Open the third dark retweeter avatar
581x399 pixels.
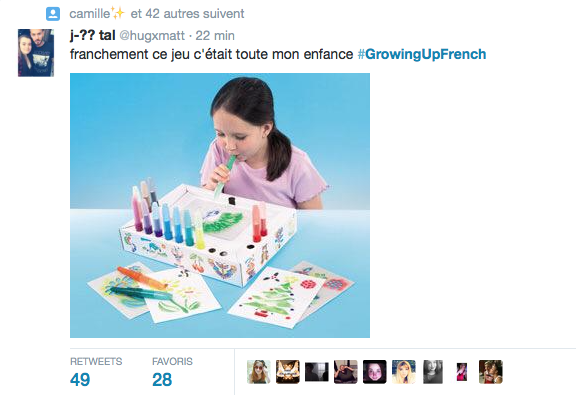tap(317, 372)
